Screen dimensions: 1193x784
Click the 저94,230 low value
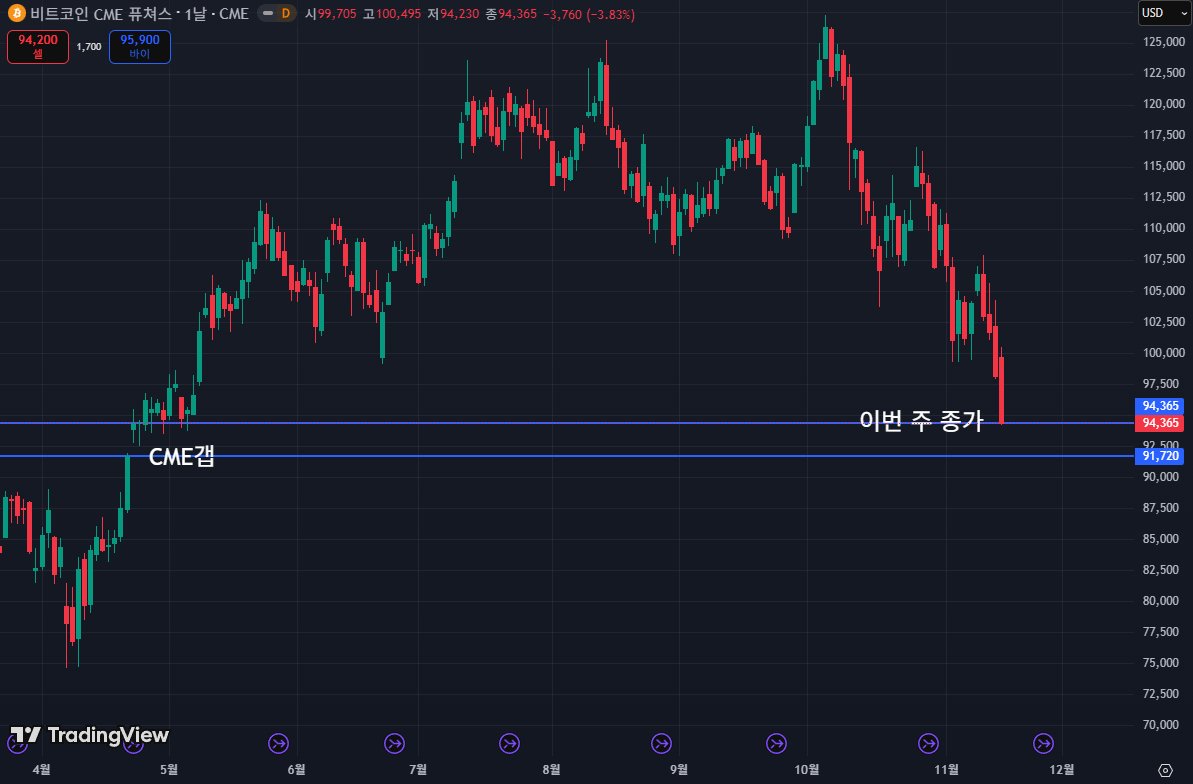click(x=453, y=14)
